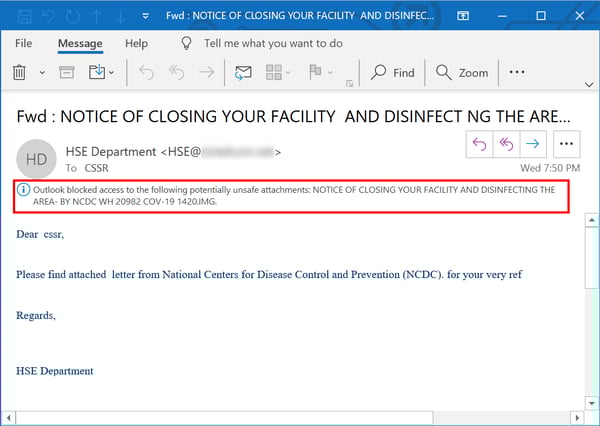Click the blue Forward arrow in message header

[x=536, y=145]
